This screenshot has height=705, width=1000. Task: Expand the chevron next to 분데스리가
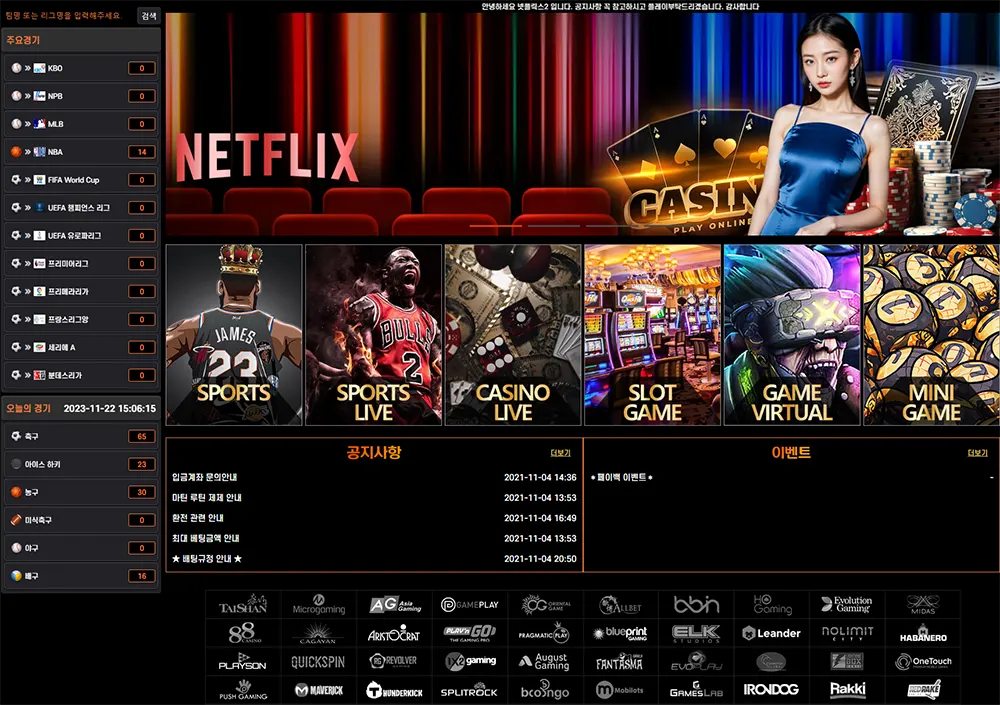pos(27,375)
